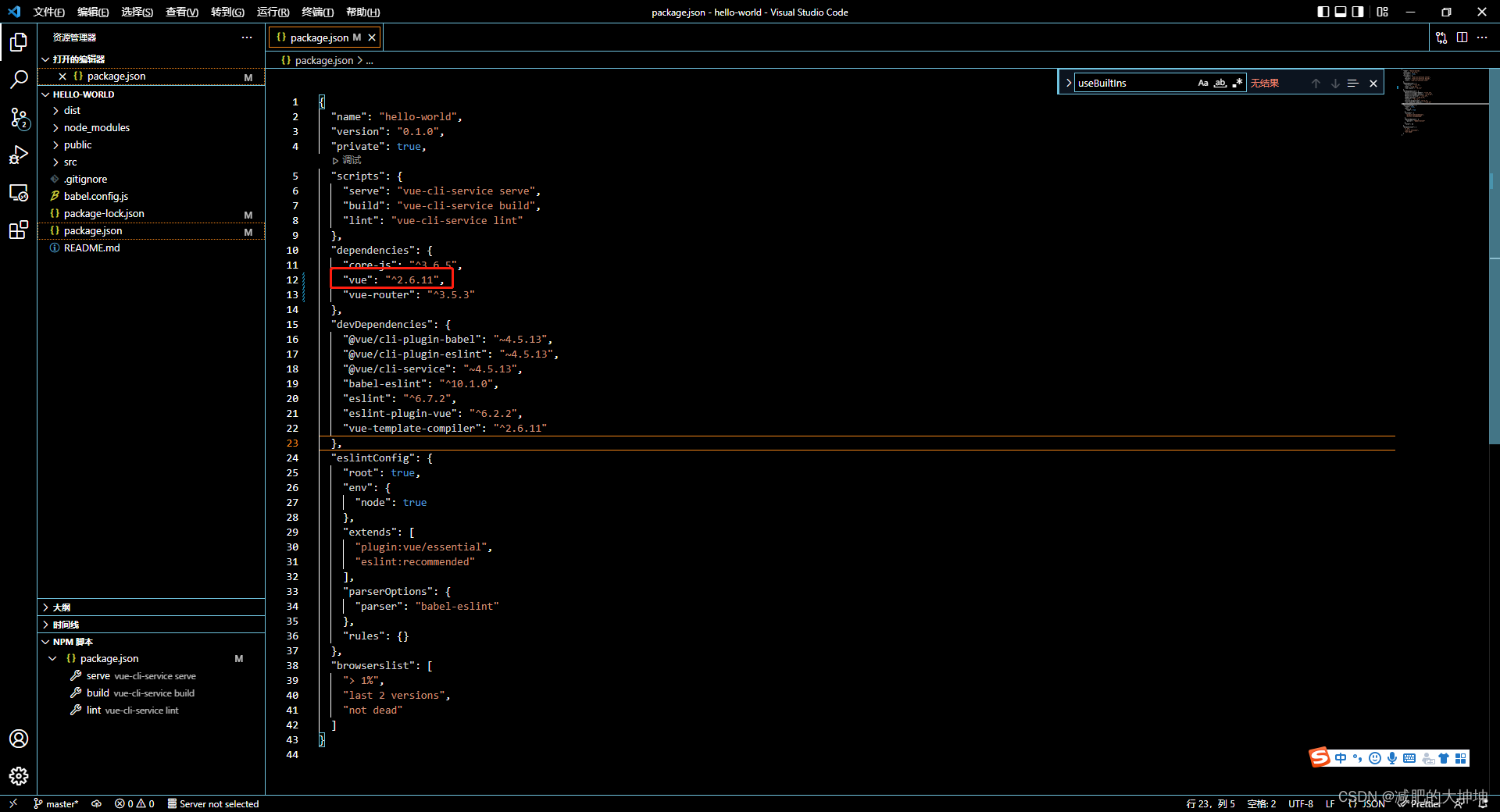
Task: Expand the Timeline section
Action: pos(152,625)
